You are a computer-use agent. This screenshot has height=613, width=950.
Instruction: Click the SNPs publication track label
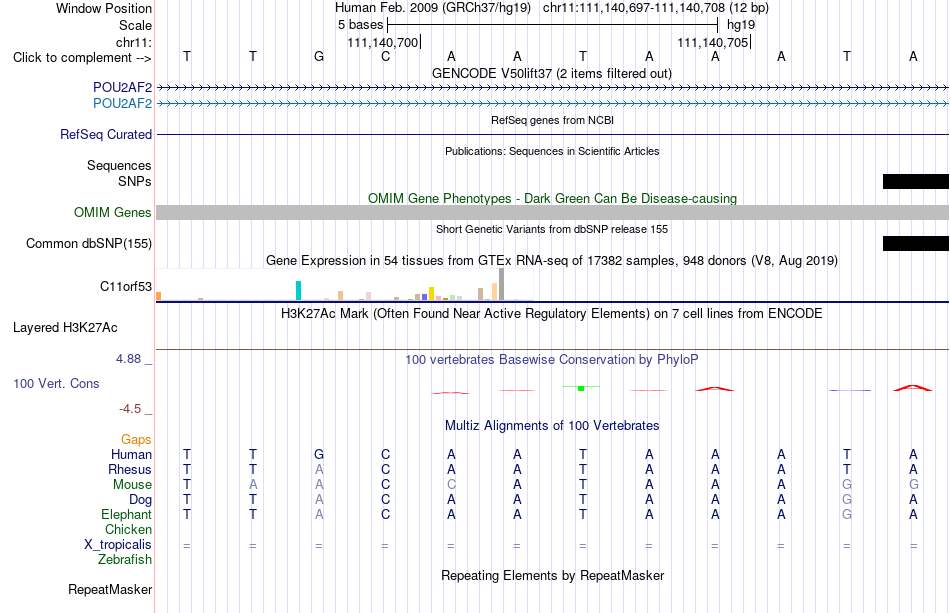(x=135, y=181)
